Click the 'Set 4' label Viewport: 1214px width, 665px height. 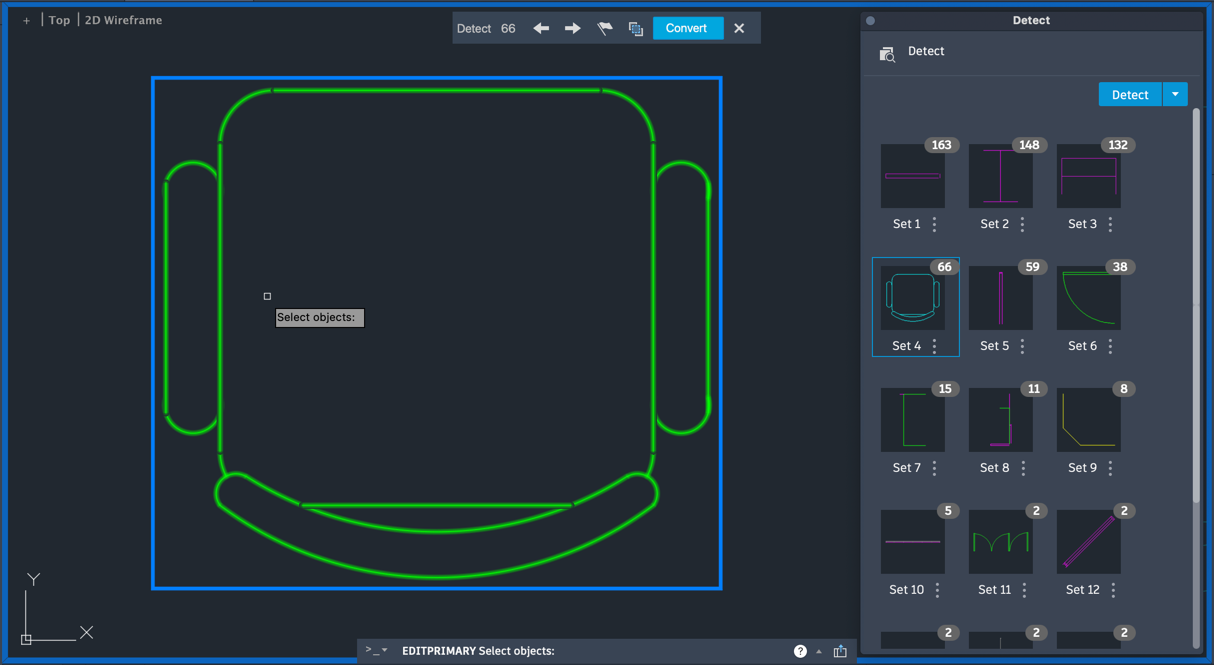pyautogui.click(x=906, y=346)
